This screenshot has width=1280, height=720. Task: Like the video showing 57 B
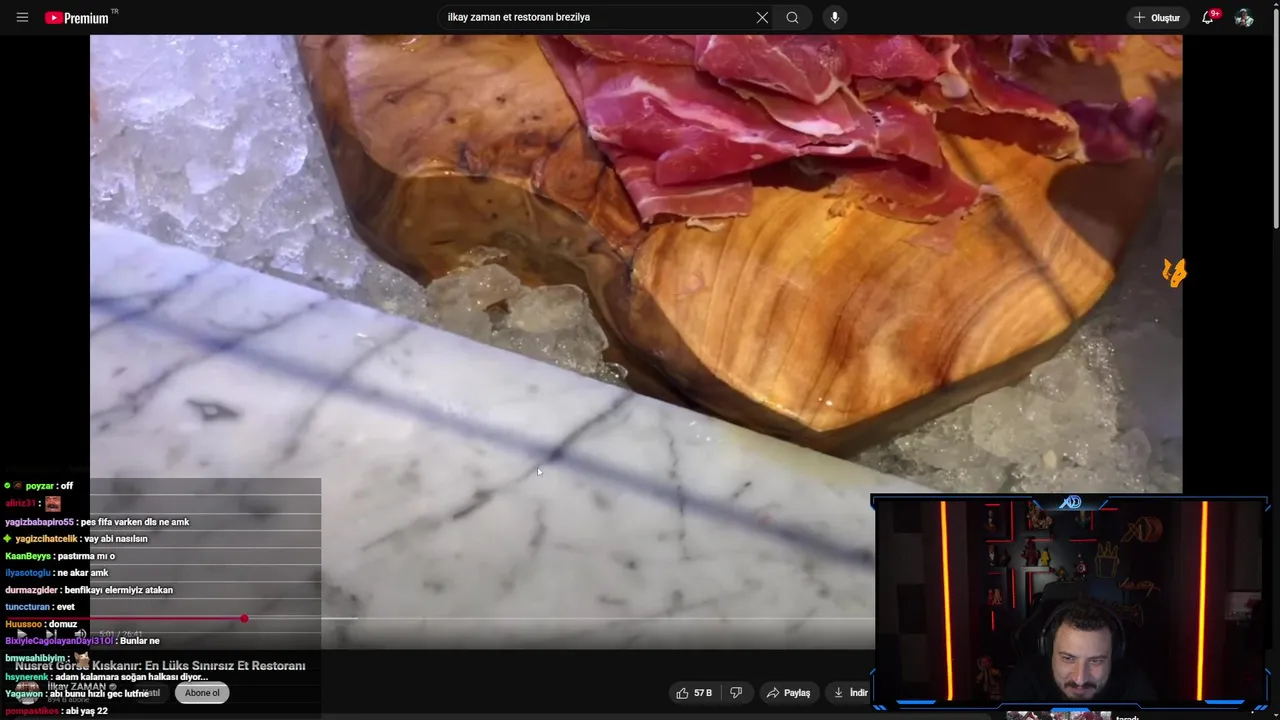pos(694,692)
